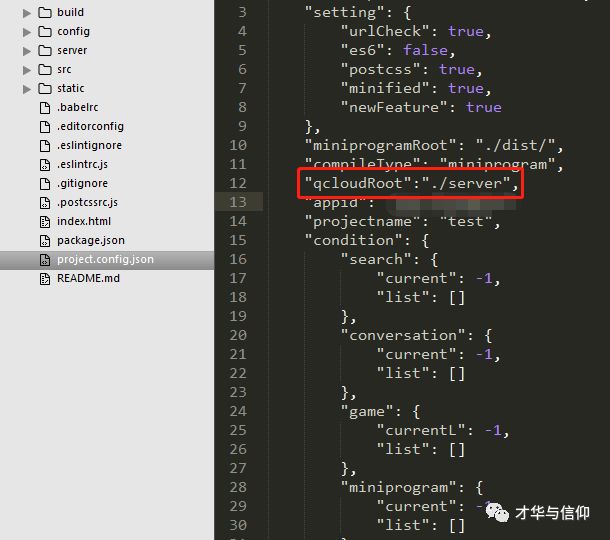Viewport: 610px width, 540px height.
Task: Click the static folder icon
Action: pyautogui.click(x=45, y=89)
